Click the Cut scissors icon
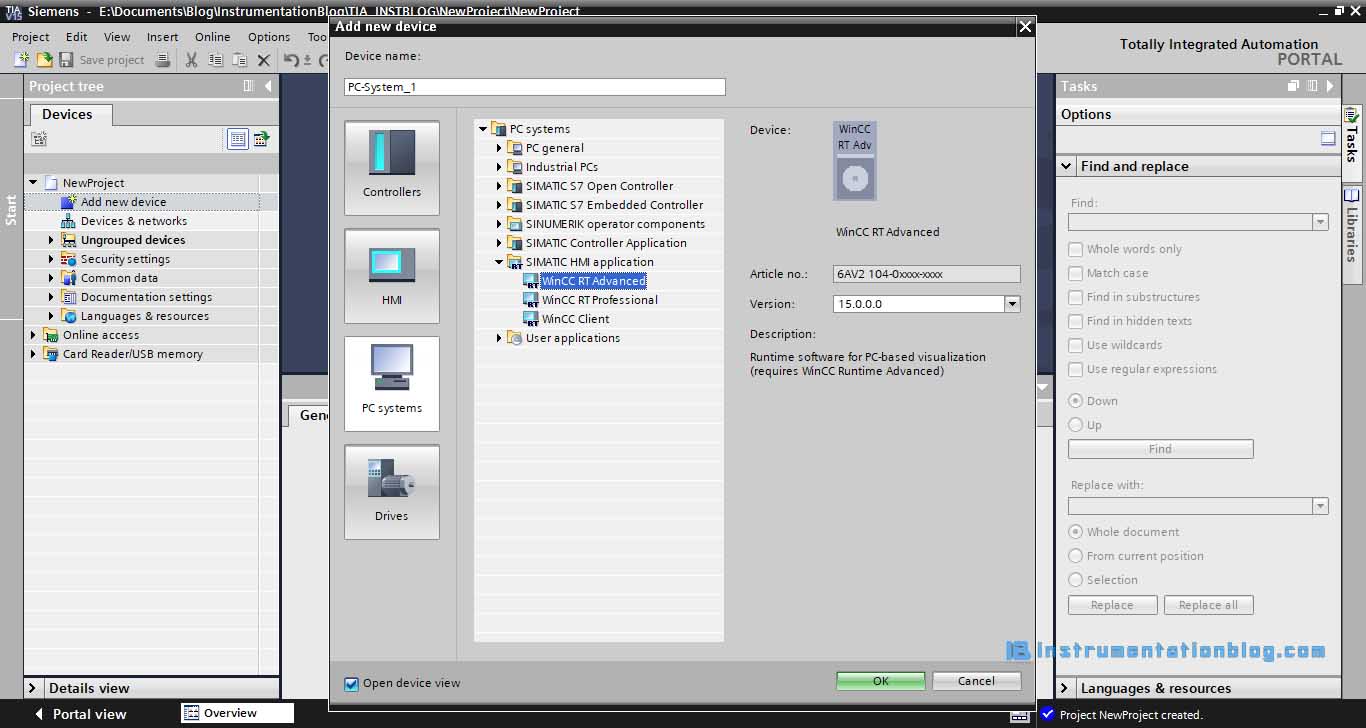The height and width of the screenshot is (728, 1366). (191, 60)
